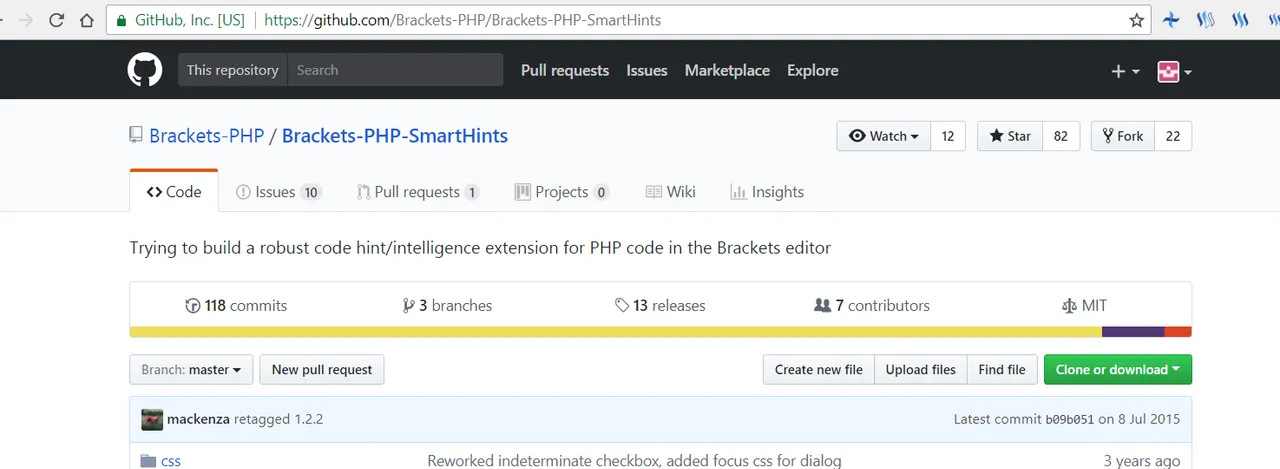The image size is (1280, 469).
Task: View the MIT license
Action: (1084, 305)
